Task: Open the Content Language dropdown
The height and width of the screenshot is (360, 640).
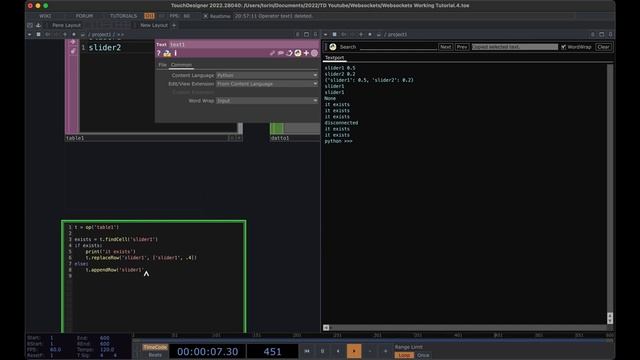Action: point(267,76)
